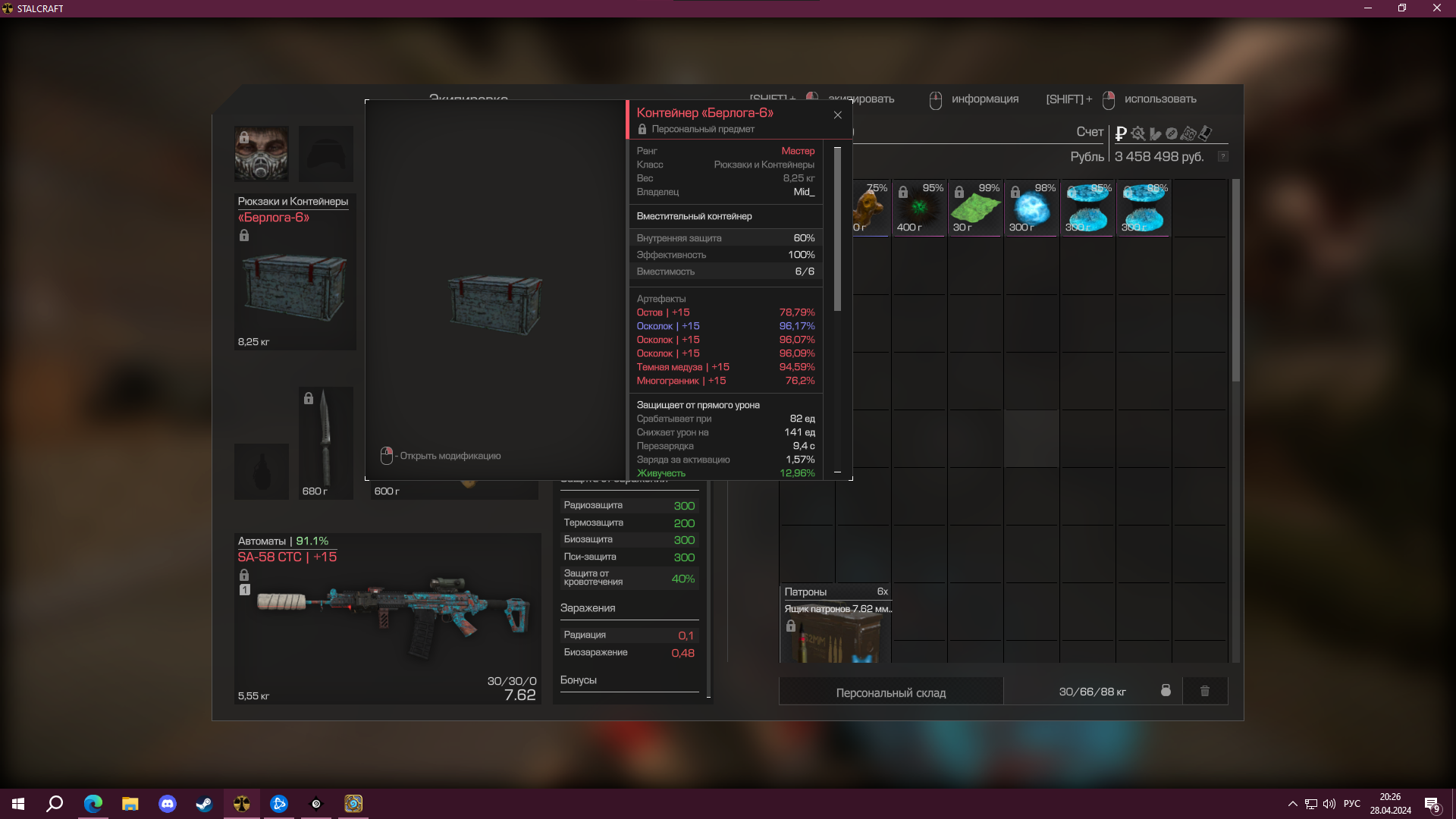Select the empty grenade equipment slot
The width and height of the screenshot is (1456, 819).
pos(262,472)
